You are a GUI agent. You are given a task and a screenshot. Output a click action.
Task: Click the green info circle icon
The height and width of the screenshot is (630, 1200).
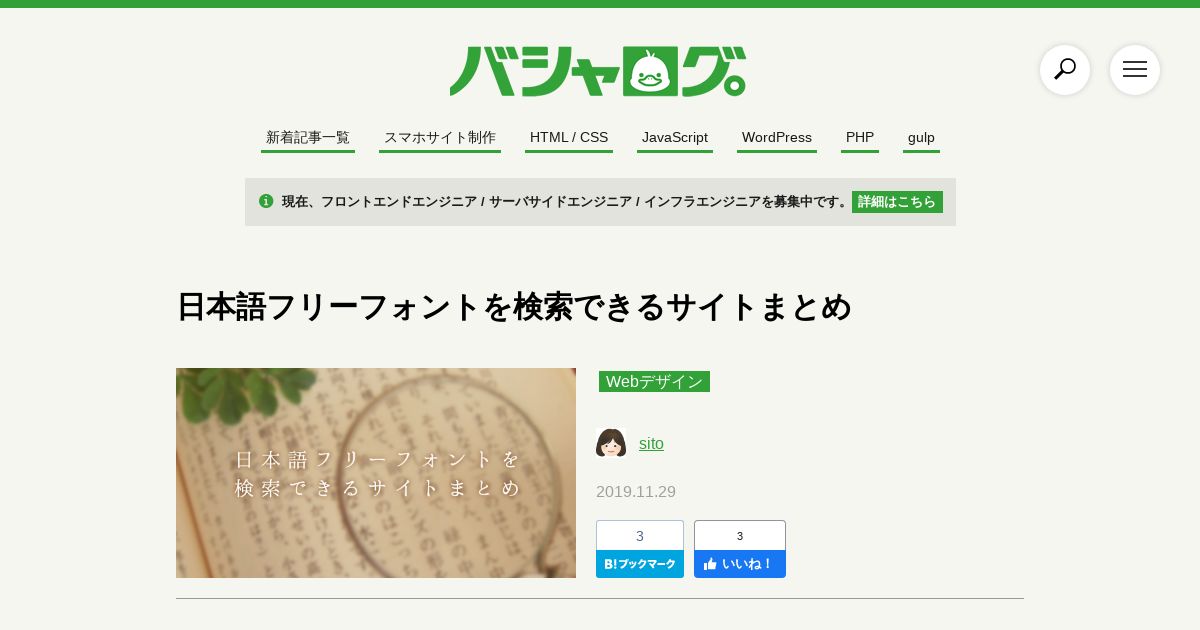266,201
